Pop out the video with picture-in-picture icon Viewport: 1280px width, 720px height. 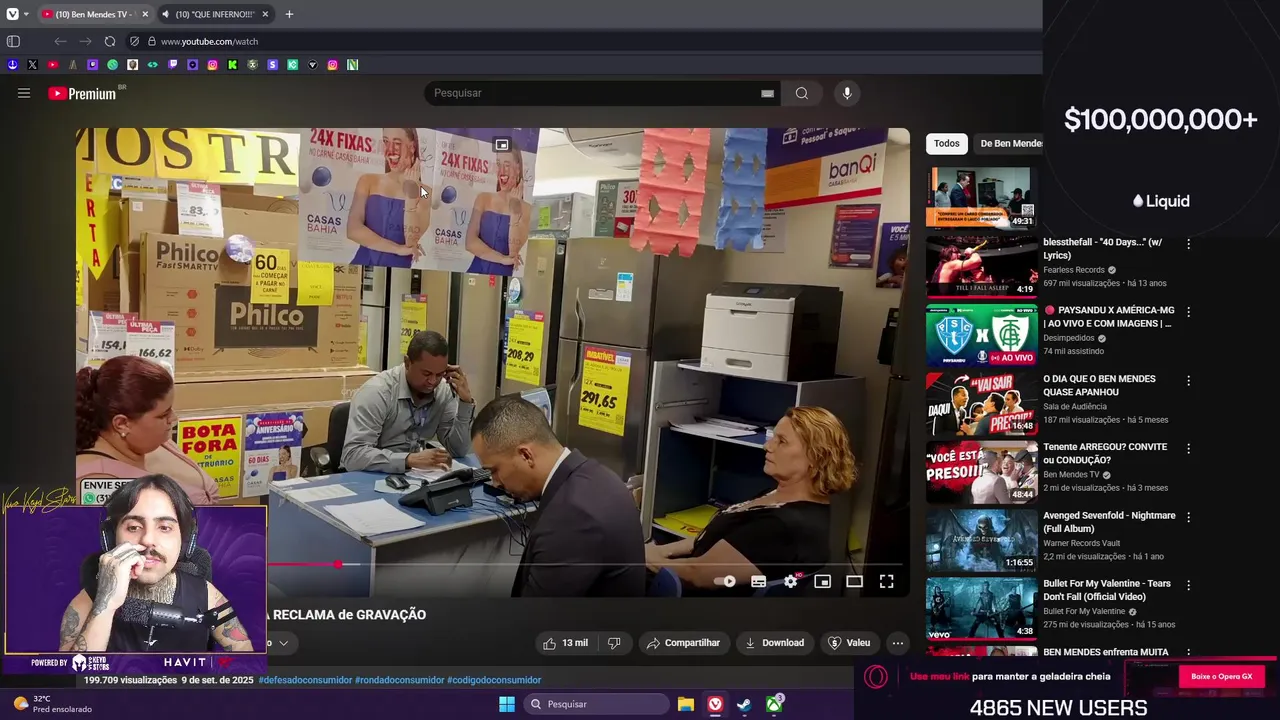502,145
